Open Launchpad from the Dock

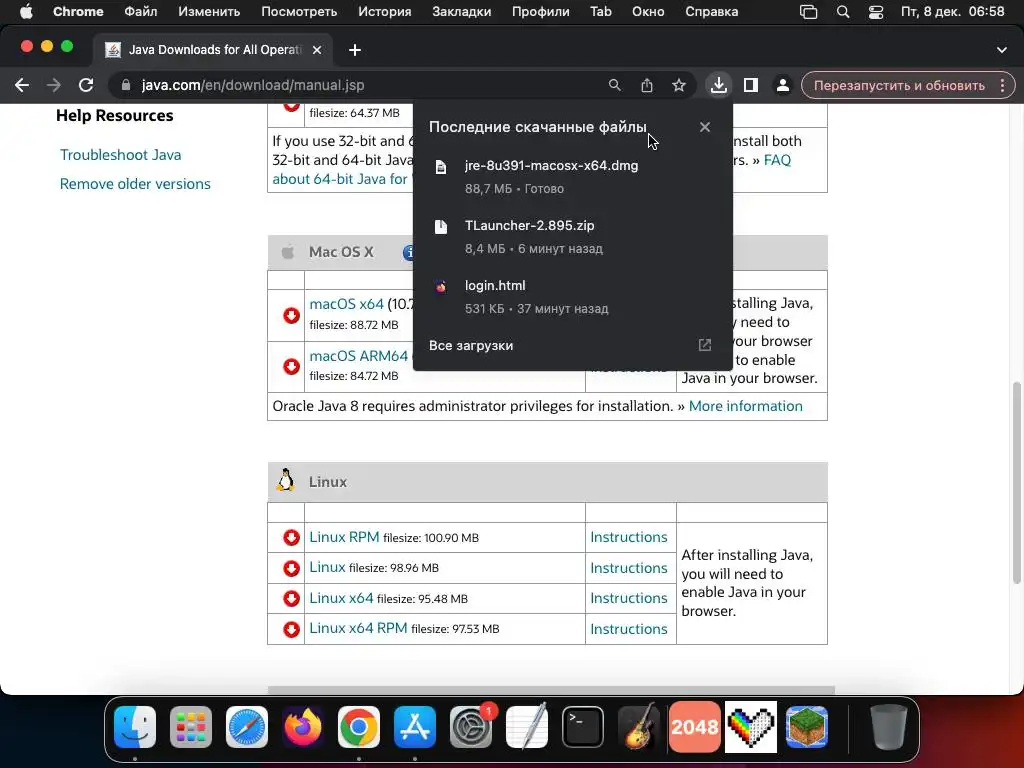point(191,727)
